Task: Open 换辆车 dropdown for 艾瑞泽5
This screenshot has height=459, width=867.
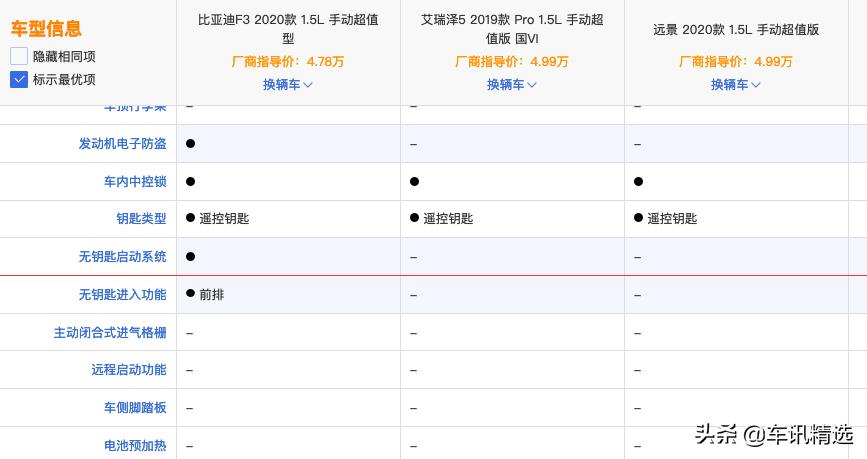Action: pos(512,85)
